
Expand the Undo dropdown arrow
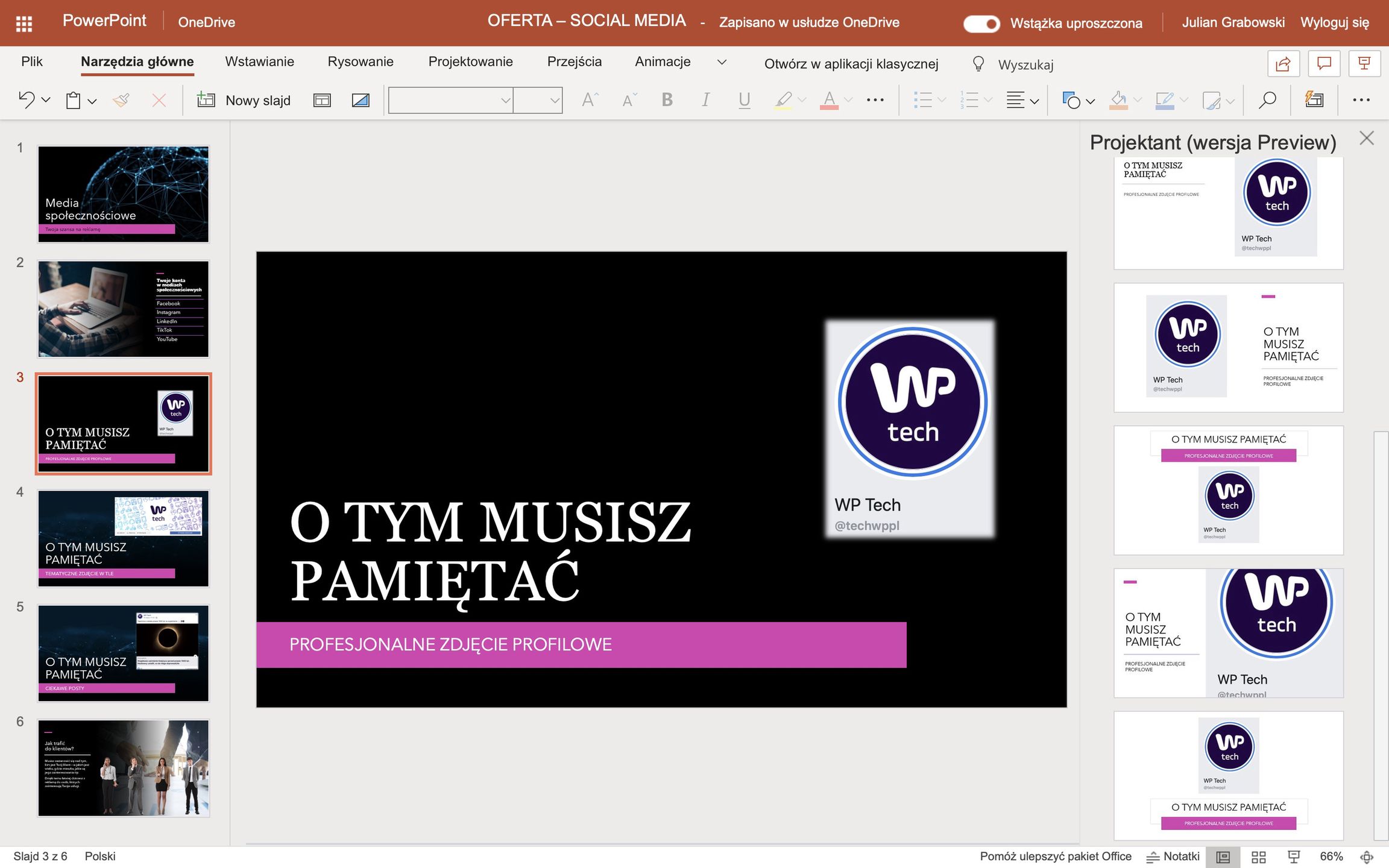(x=46, y=101)
